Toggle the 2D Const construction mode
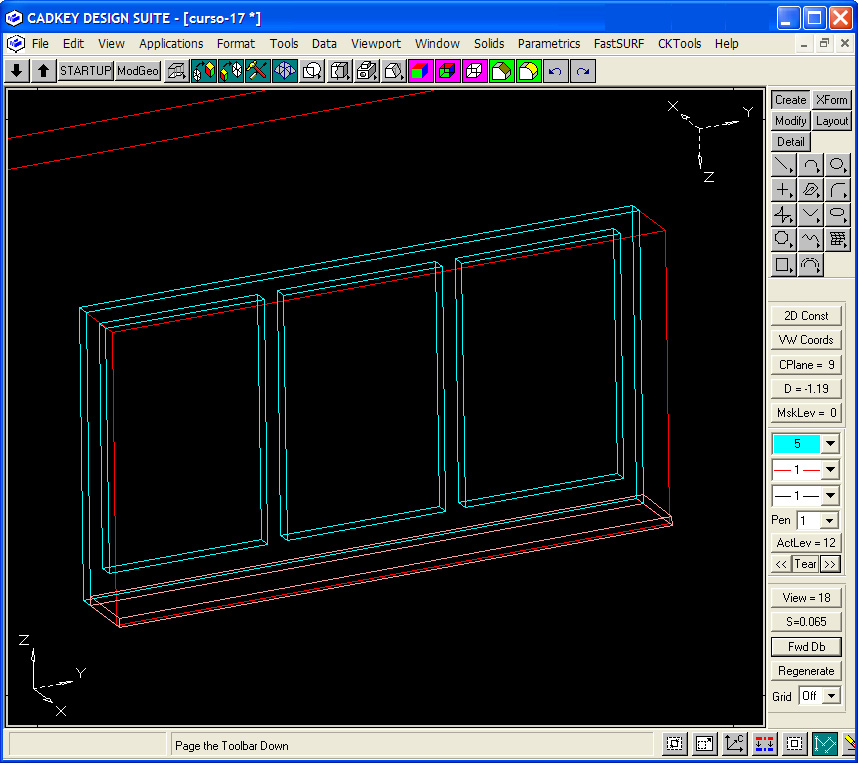 [x=805, y=316]
